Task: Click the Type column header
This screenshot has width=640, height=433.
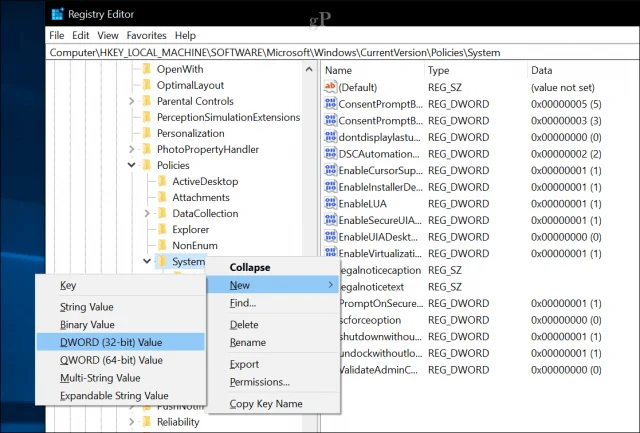Action: click(476, 70)
